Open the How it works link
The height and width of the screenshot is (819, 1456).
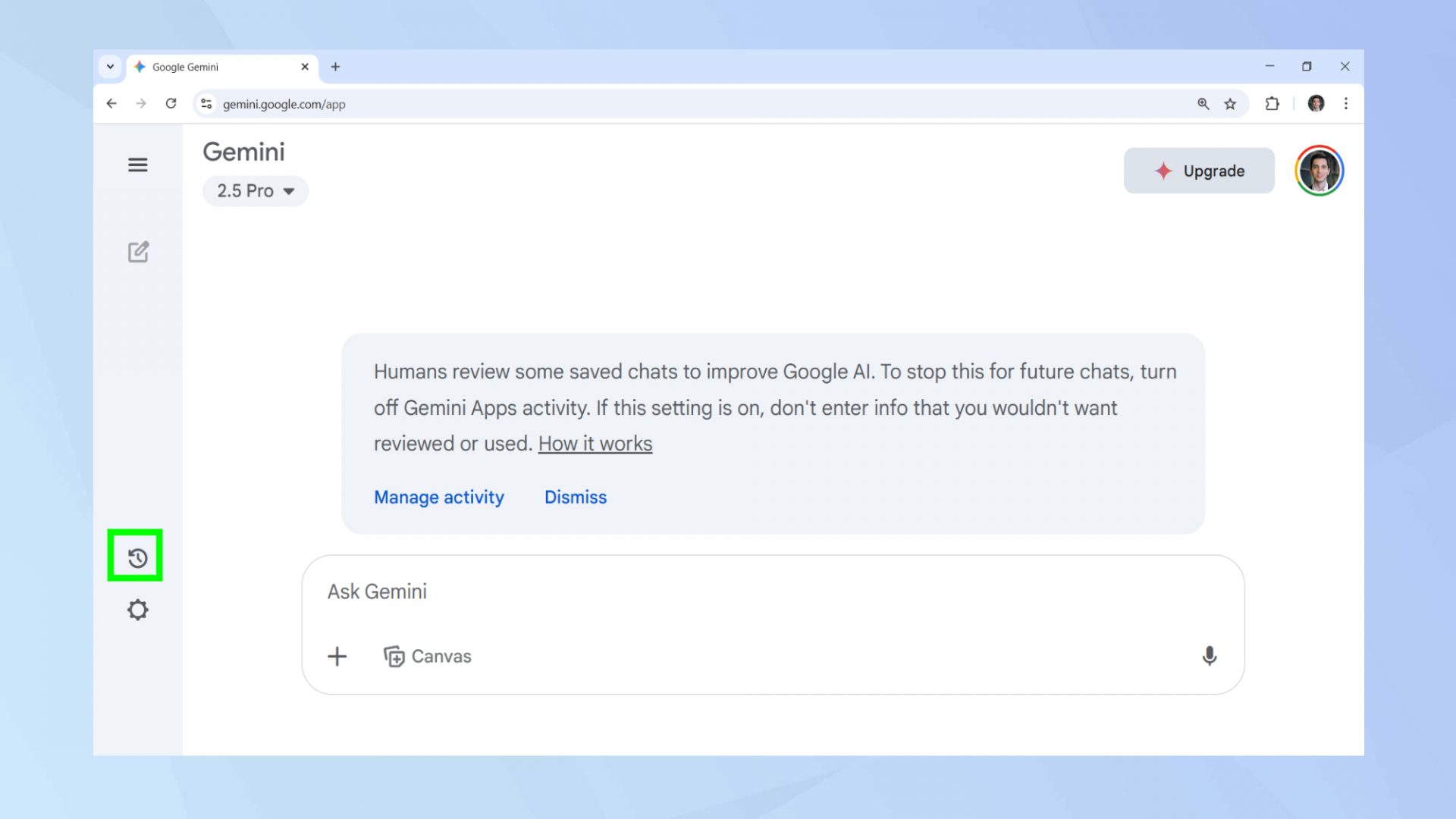tap(595, 444)
